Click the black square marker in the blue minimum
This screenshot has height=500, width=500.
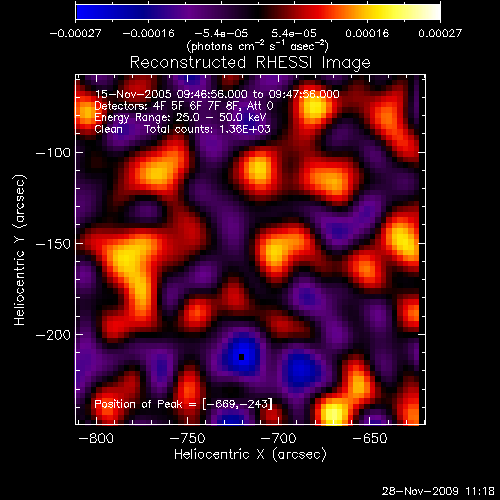[x=242, y=357]
